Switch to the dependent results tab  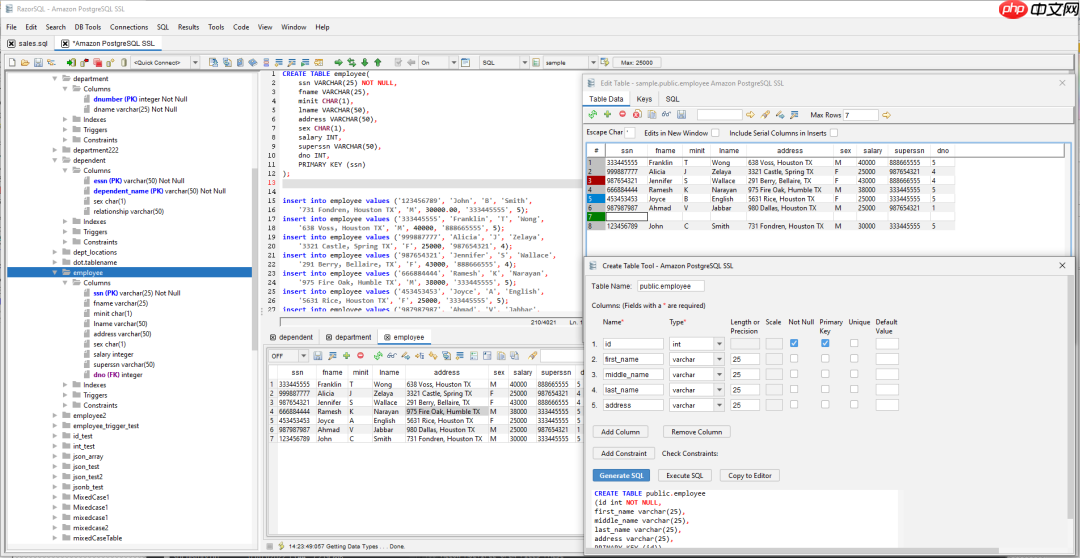coord(291,338)
